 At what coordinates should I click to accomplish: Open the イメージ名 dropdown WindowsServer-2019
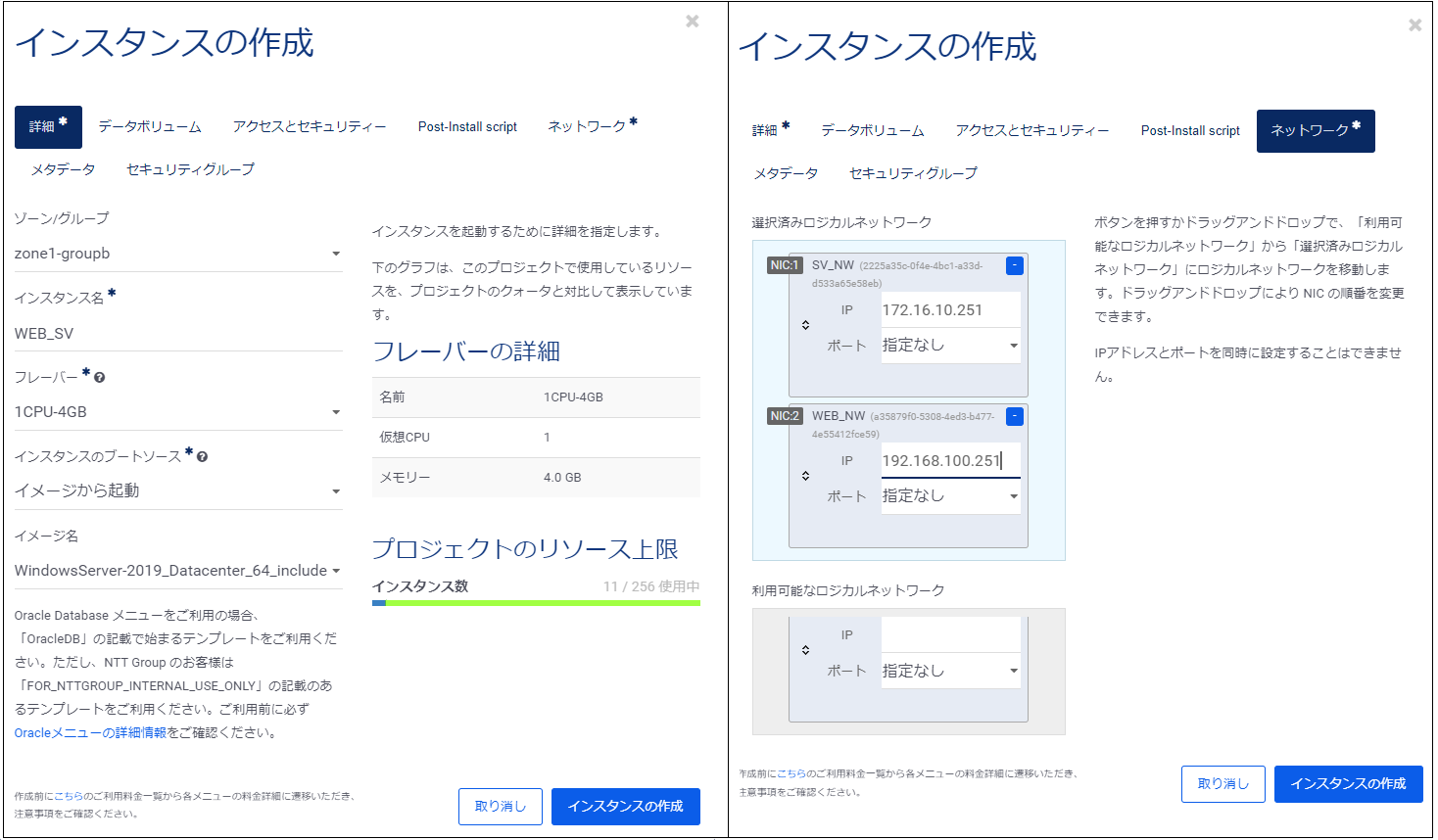click(178, 571)
